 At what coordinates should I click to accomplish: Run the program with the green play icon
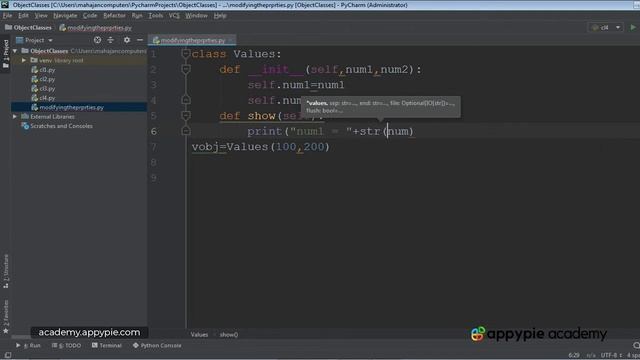click(x=633, y=27)
